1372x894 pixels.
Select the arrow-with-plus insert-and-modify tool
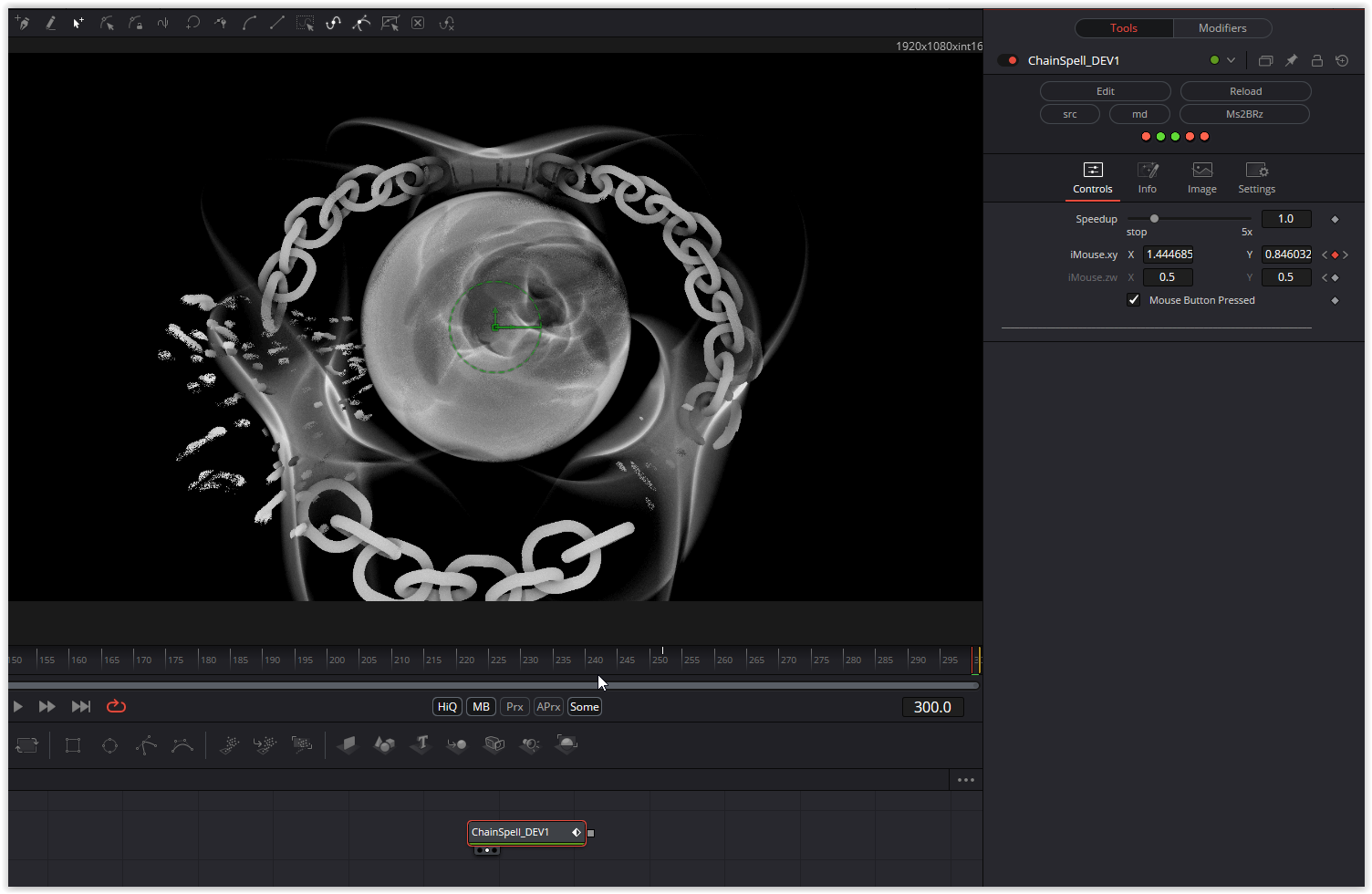click(78, 23)
